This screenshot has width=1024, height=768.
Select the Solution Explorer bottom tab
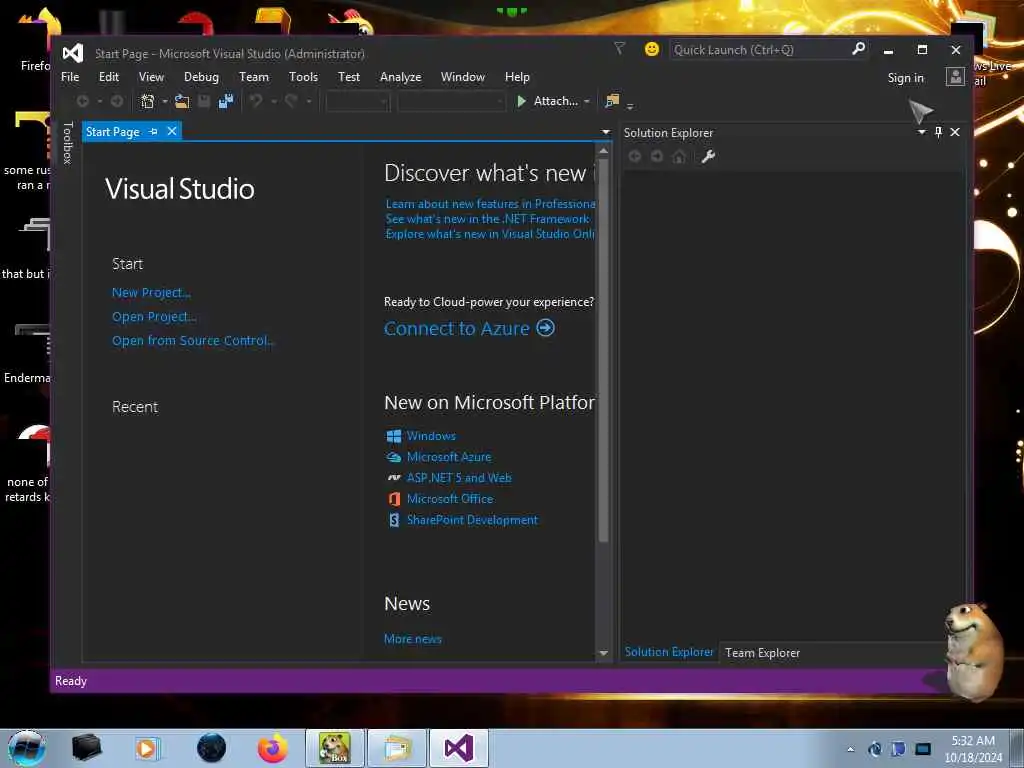pyautogui.click(x=669, y=652)
